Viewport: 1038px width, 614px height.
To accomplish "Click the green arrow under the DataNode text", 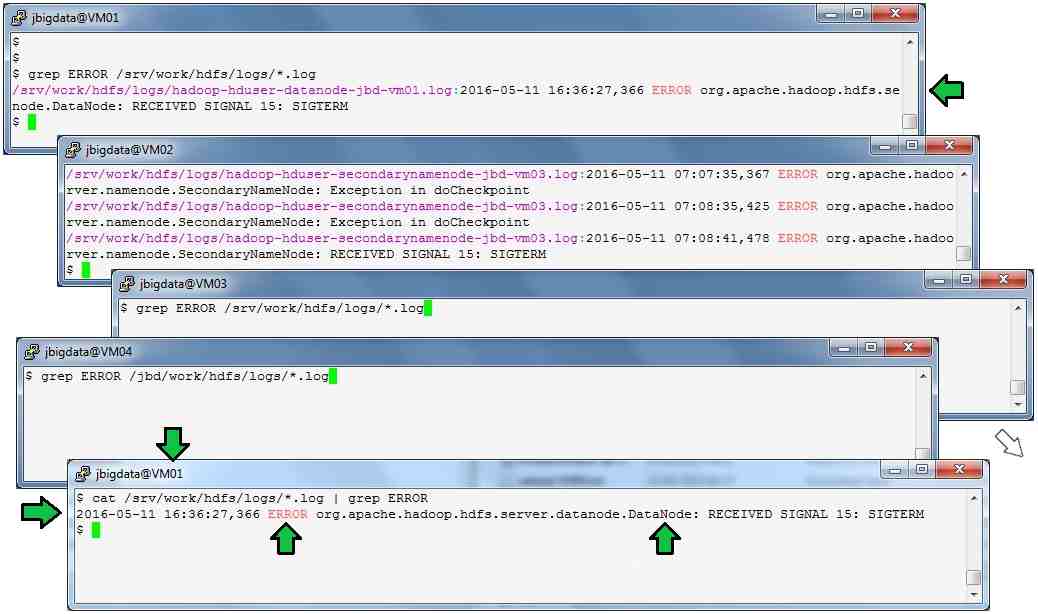I will point(664,540).
